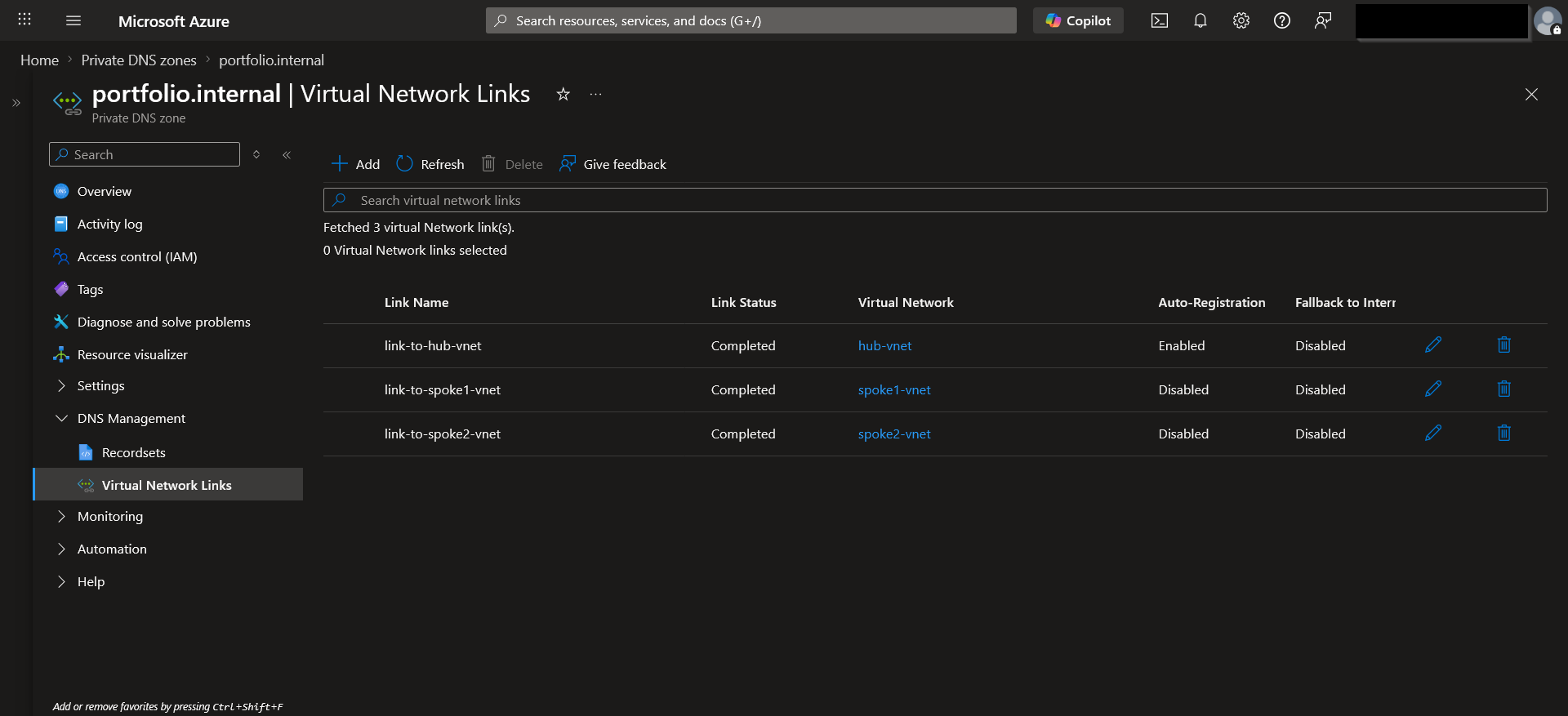This screenshot has height=716, width=1568.
Task: Delete link-to-spoke2-vnet using trash icon
Action: (x=1504, y=433)
